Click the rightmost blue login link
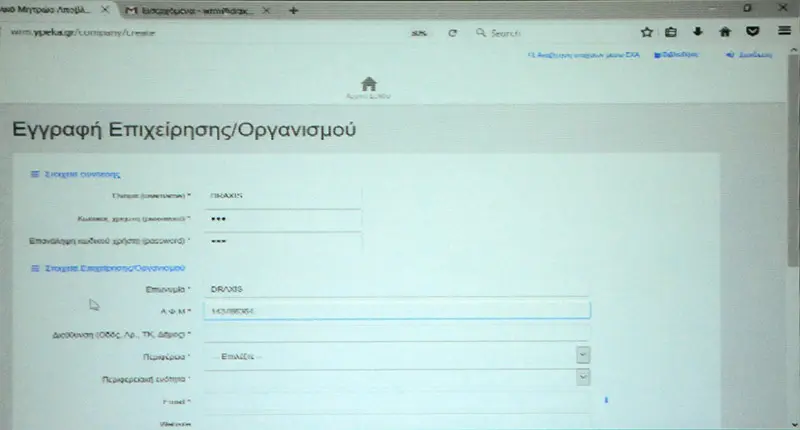 pos(749,55)
